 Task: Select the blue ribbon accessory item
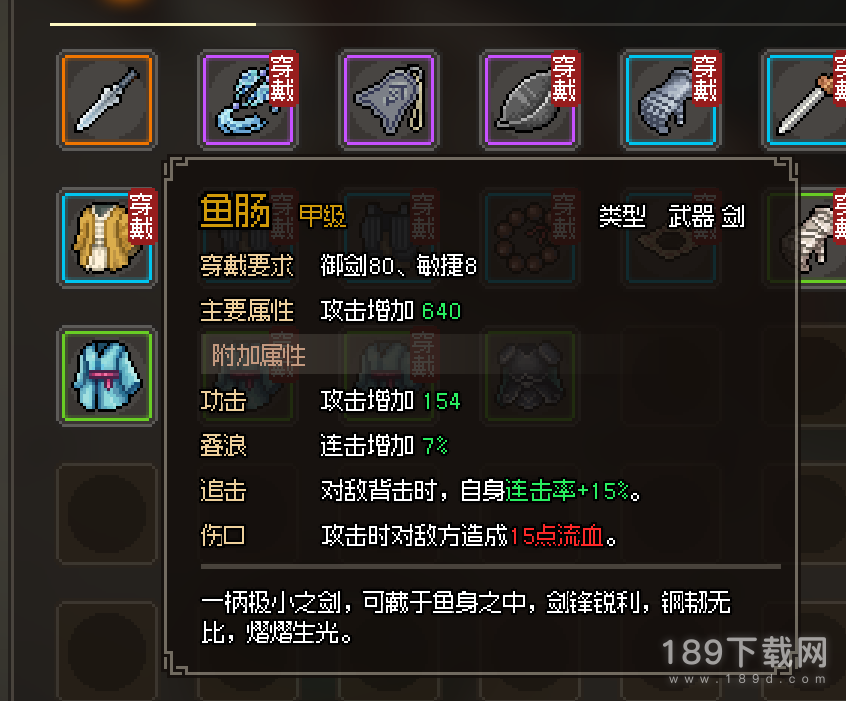coord(248,100)
